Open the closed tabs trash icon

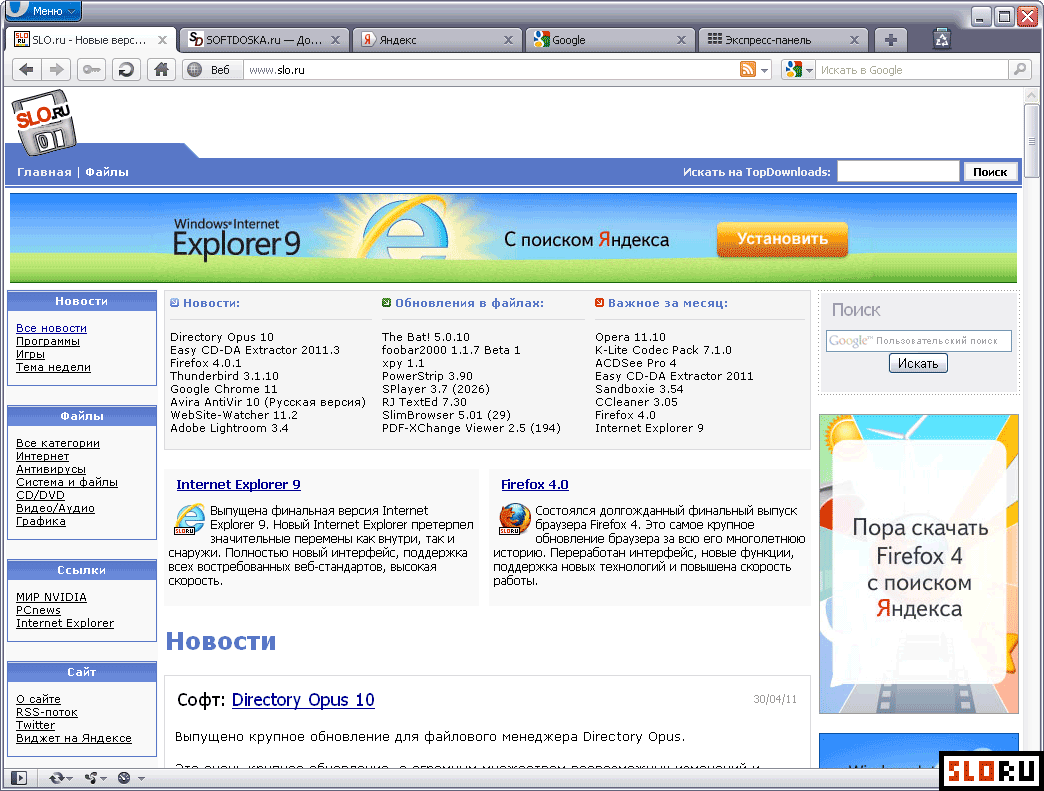pyautogui.click(x=941, y=39)
